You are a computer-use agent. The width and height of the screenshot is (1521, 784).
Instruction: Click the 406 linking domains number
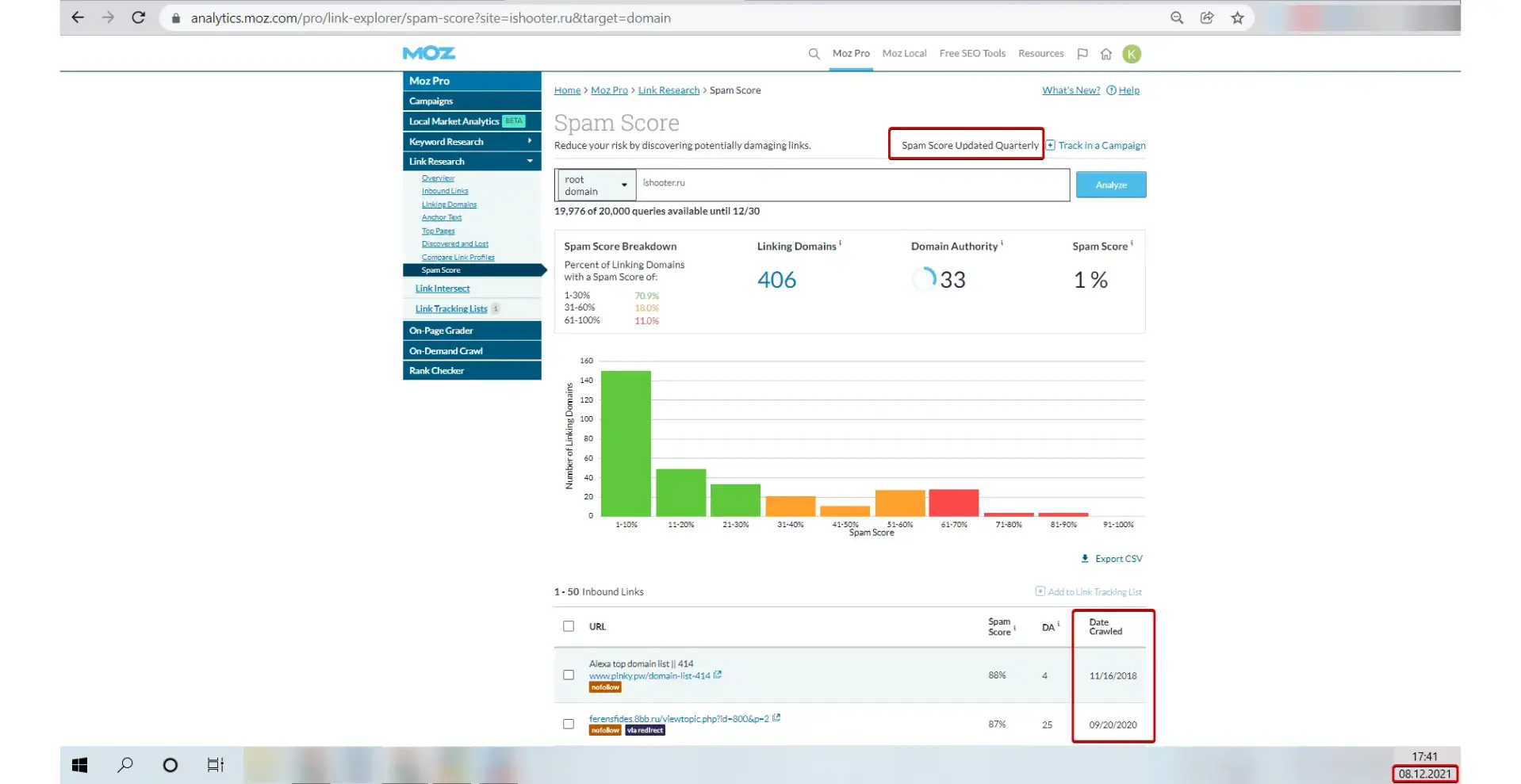[776, 280]
